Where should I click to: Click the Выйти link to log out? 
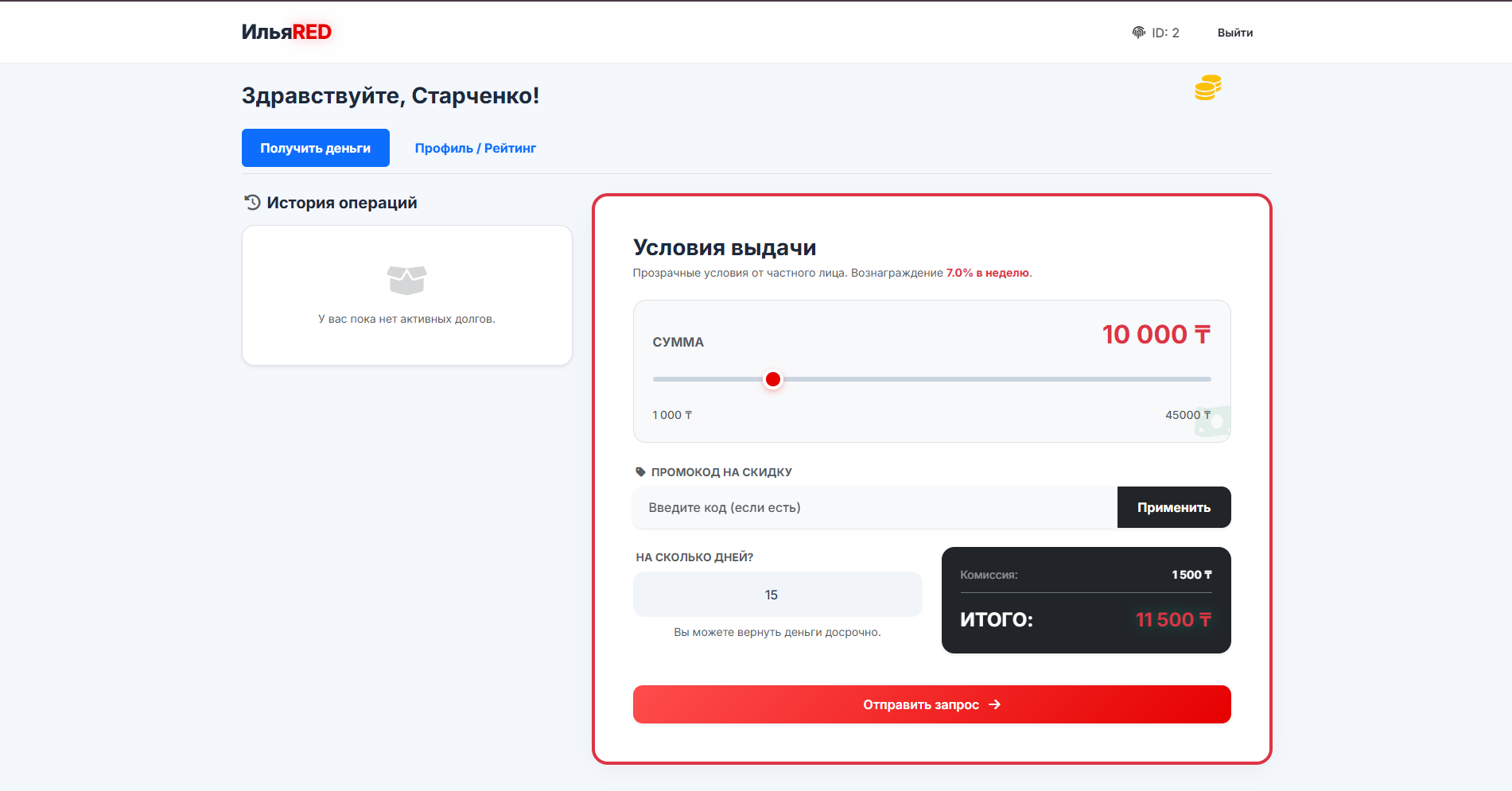pyautogui.click(x=1234, y=32)
